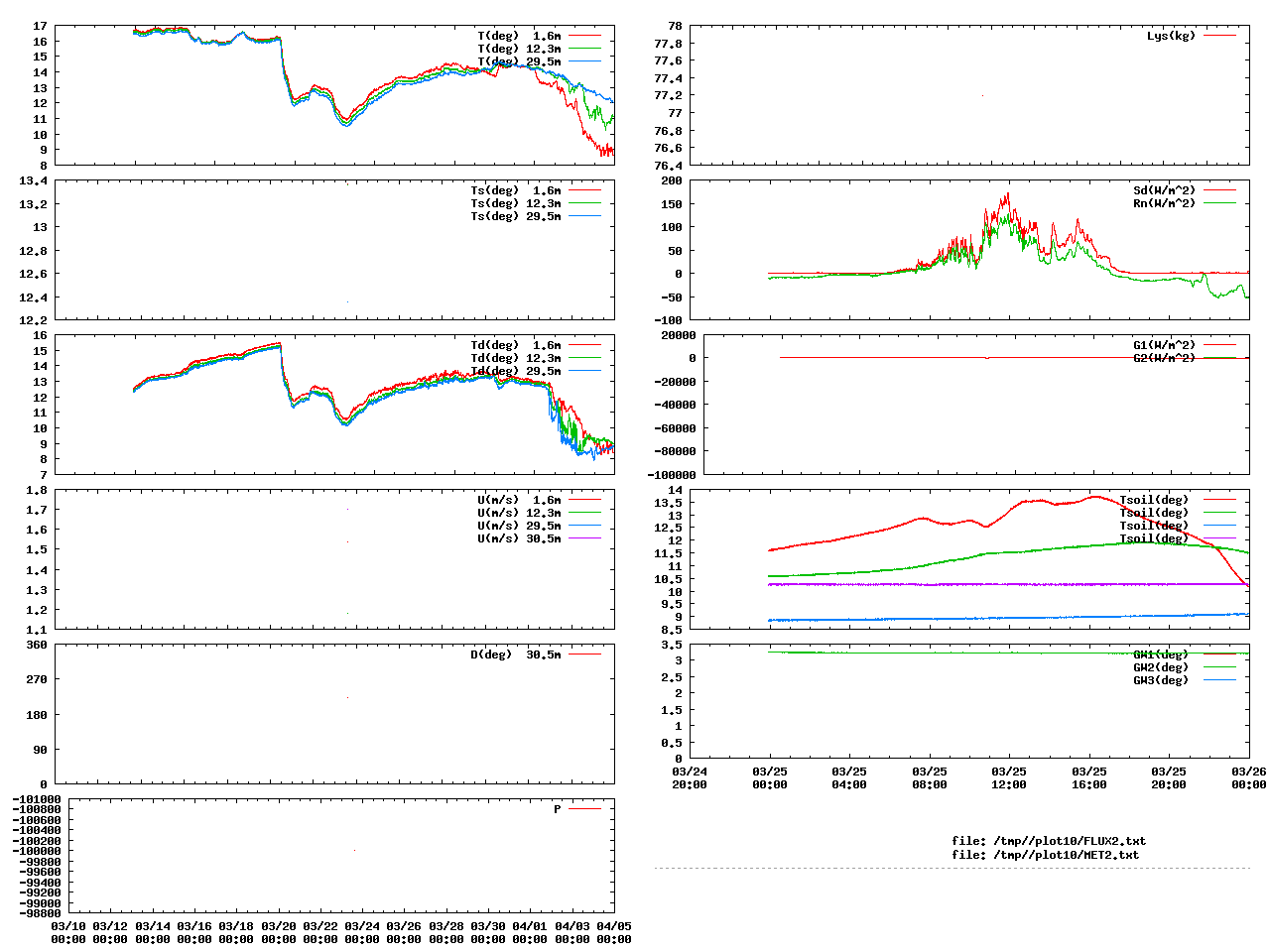Pick the 'Ts(deg) 29.5m' legend label
This screenshot has width=1270, height=952.
[516, 216]
